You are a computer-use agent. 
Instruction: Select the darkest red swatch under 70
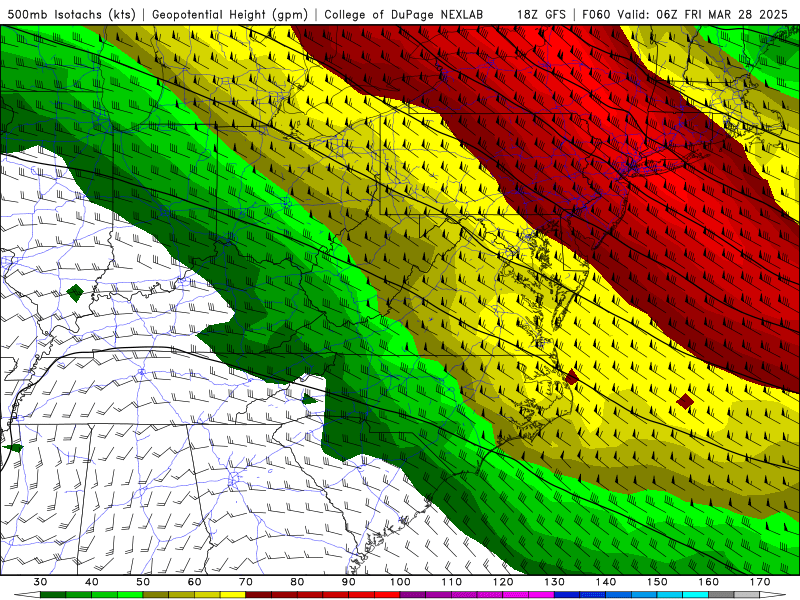[x=259, y=596]
